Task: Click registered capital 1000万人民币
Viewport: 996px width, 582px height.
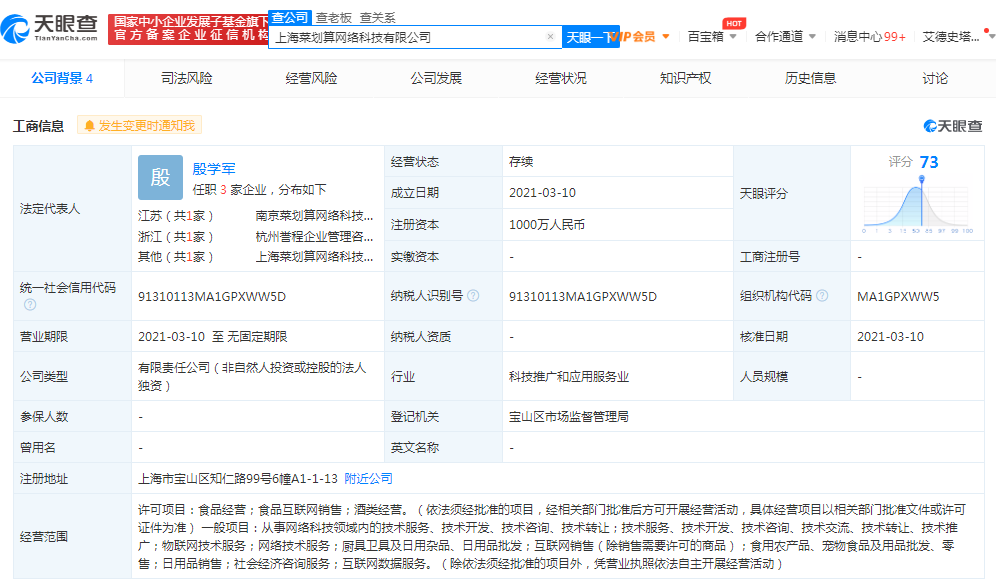Action: click(x=547, y=225)
